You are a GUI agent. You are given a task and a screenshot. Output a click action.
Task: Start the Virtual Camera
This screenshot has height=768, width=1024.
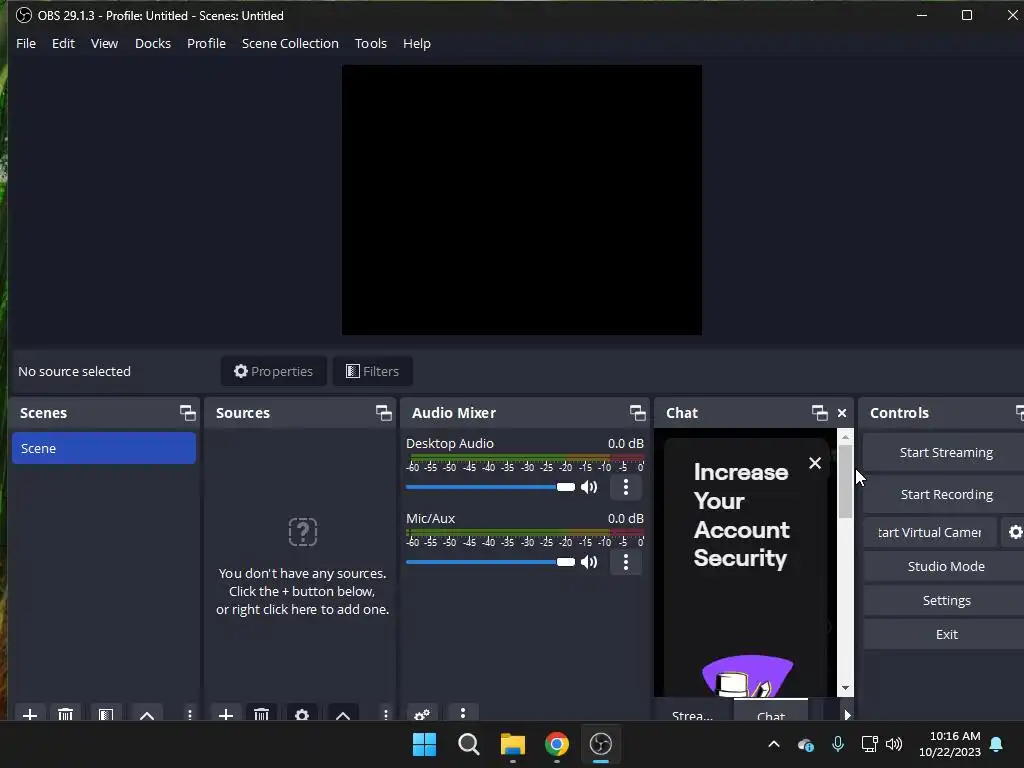point(930,532)
